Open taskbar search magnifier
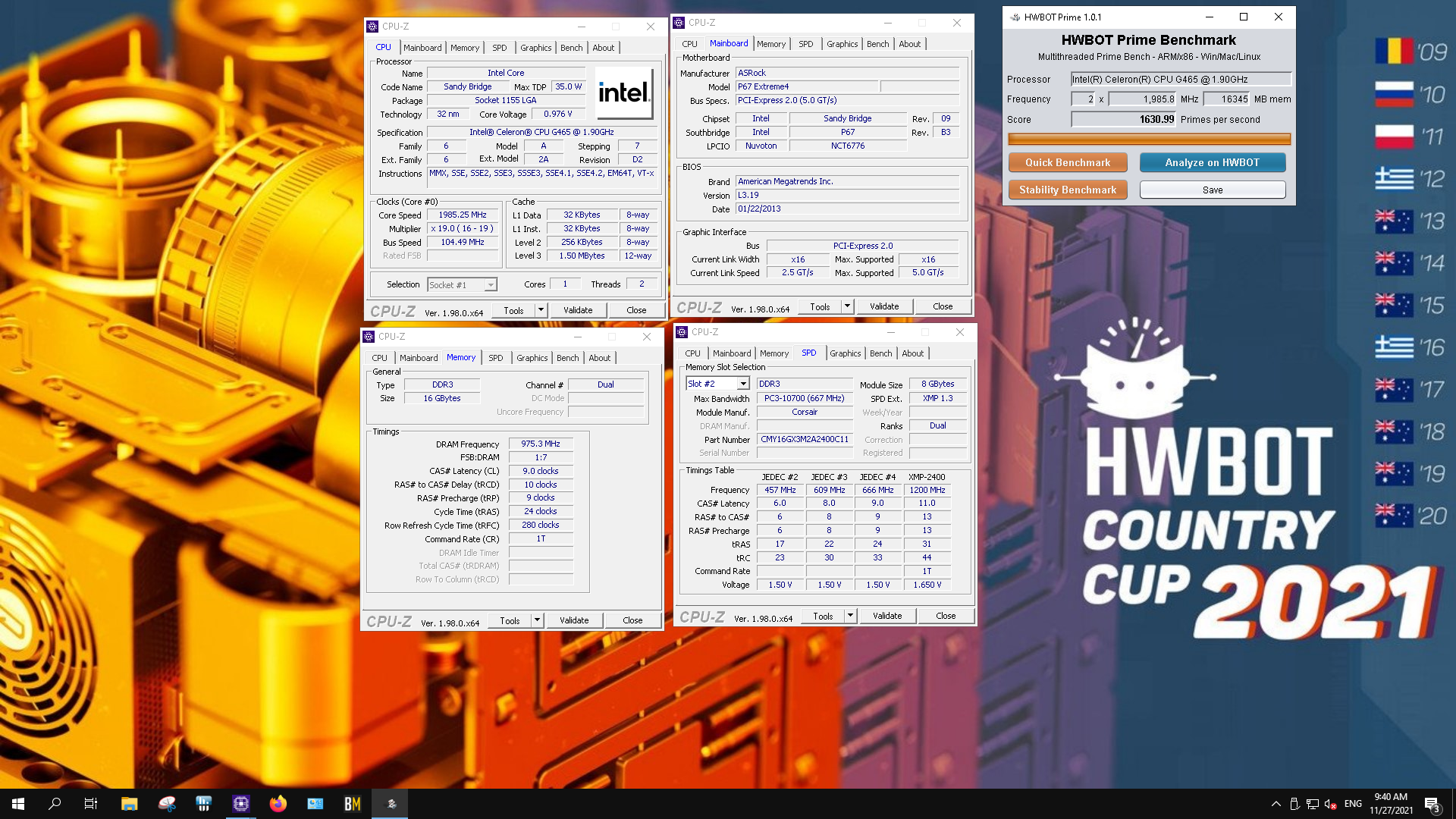 [55, 804]
